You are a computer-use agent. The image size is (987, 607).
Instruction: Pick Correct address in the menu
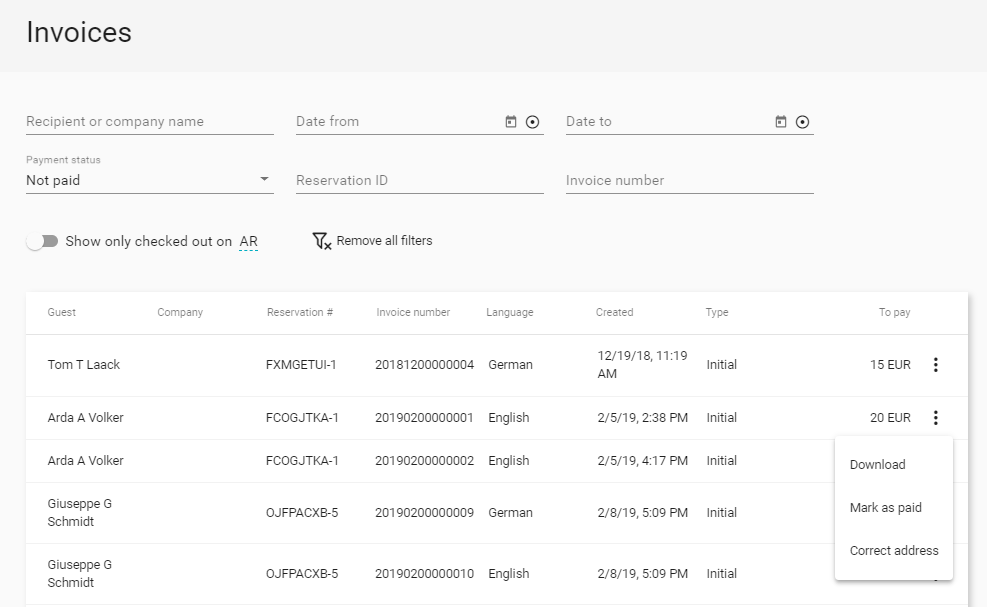(x=894, y=550)
